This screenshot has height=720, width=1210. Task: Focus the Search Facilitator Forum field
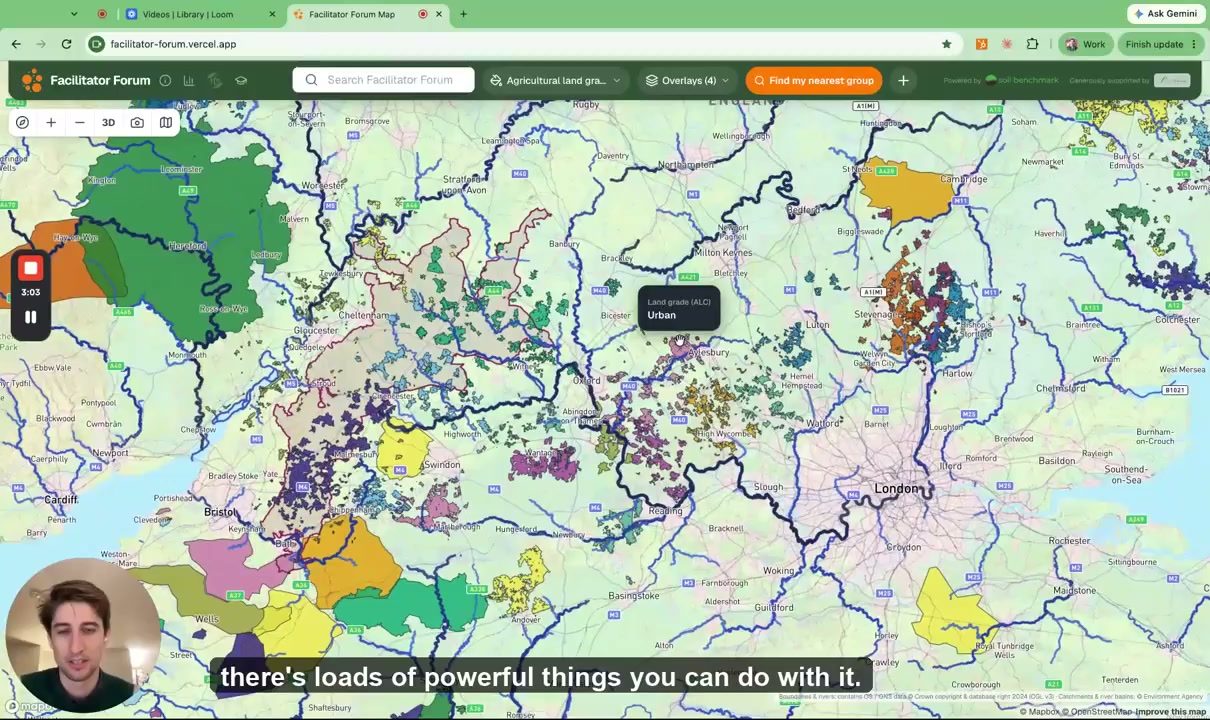(x=383, y=80)
